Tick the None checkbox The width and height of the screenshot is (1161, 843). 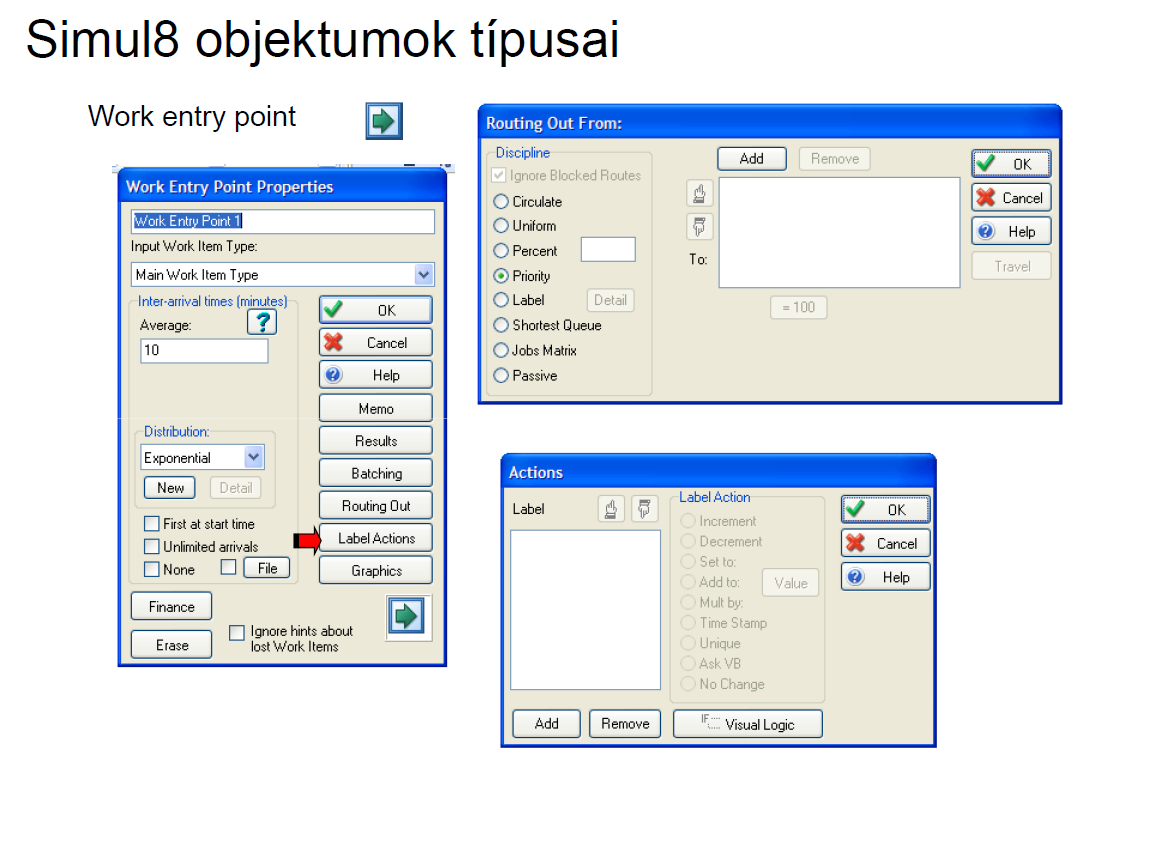(152, 570)
